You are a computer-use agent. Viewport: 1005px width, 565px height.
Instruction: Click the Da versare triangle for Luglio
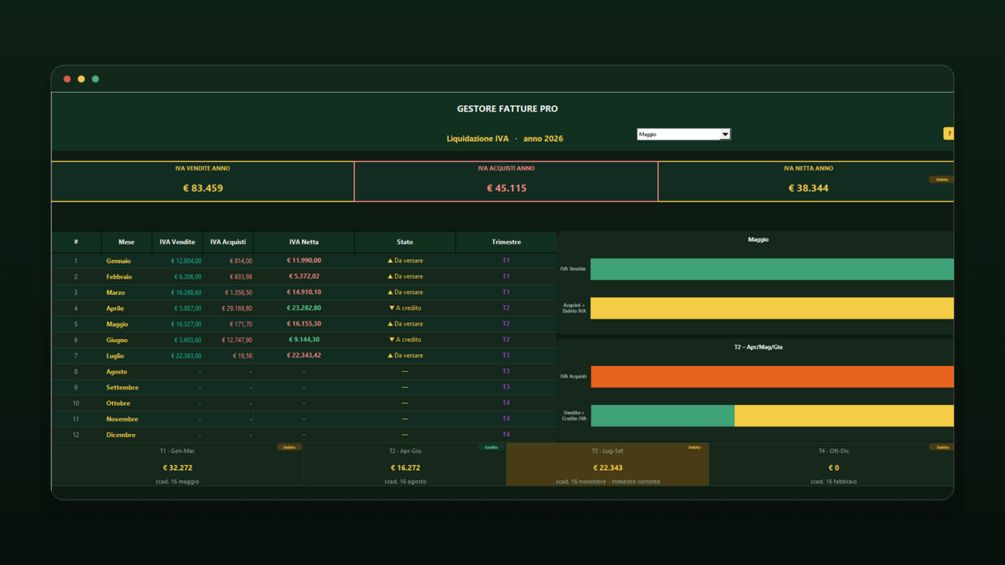[390, 356]
